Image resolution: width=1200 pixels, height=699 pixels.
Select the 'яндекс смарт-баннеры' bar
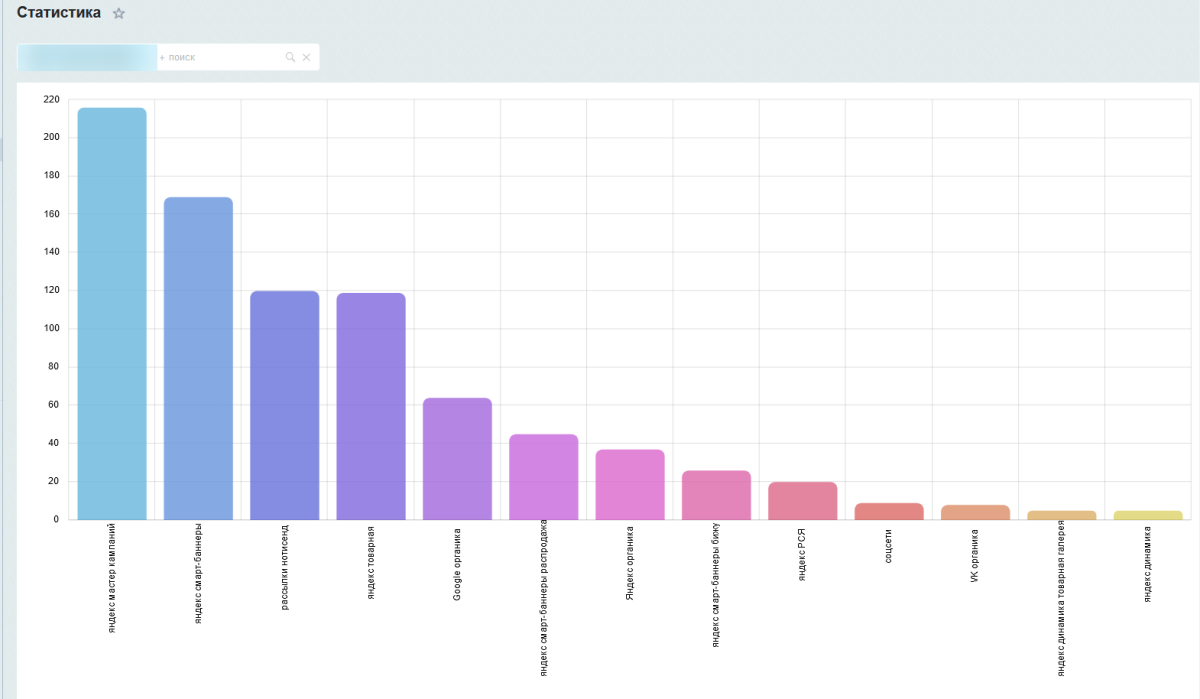point(198,358)
